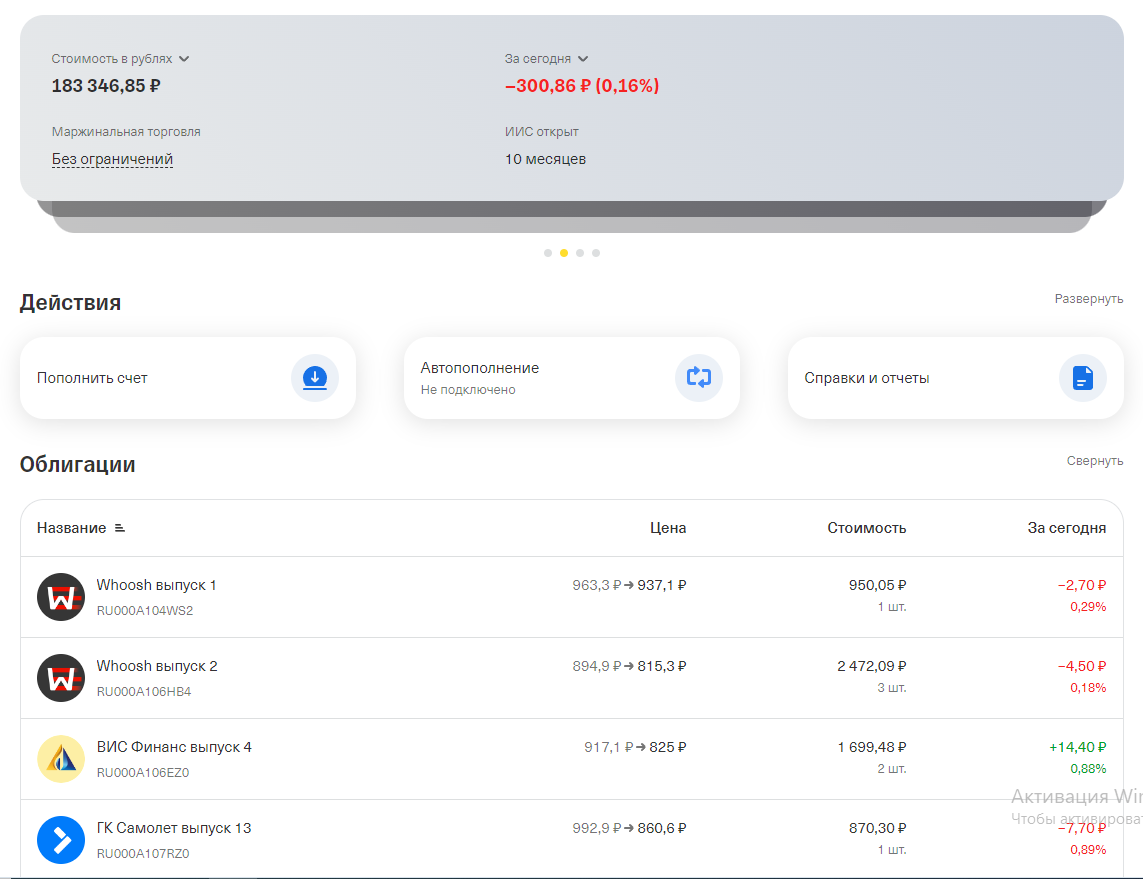Image resolution: width=1143 pixels, height=879 pixels.
Task: Open the За сегодня period dropdown
Action: (x=546, y=58)
